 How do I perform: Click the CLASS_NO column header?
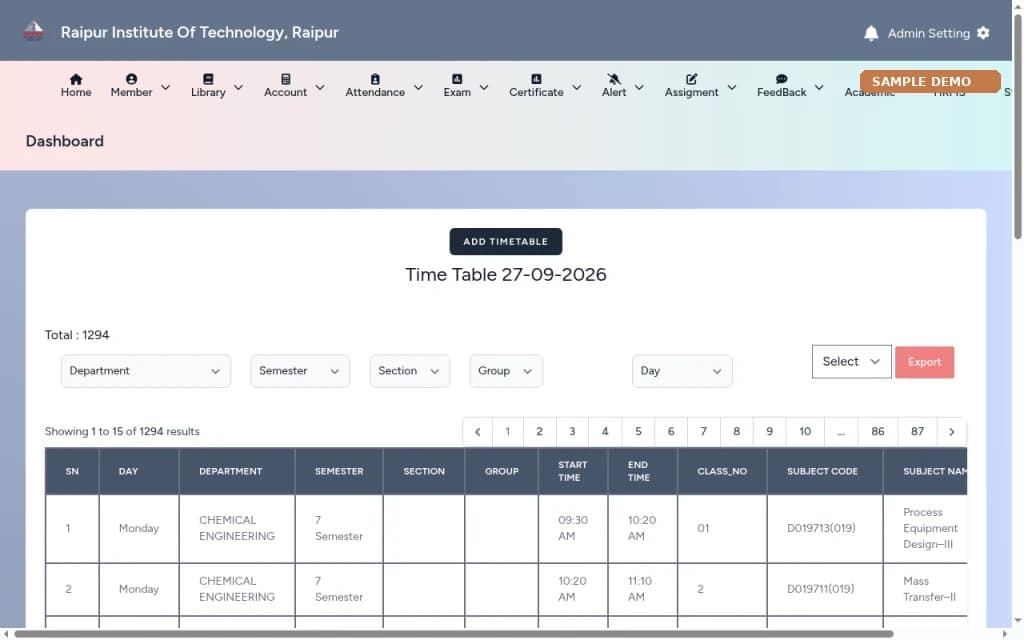[x=722, y=471]
